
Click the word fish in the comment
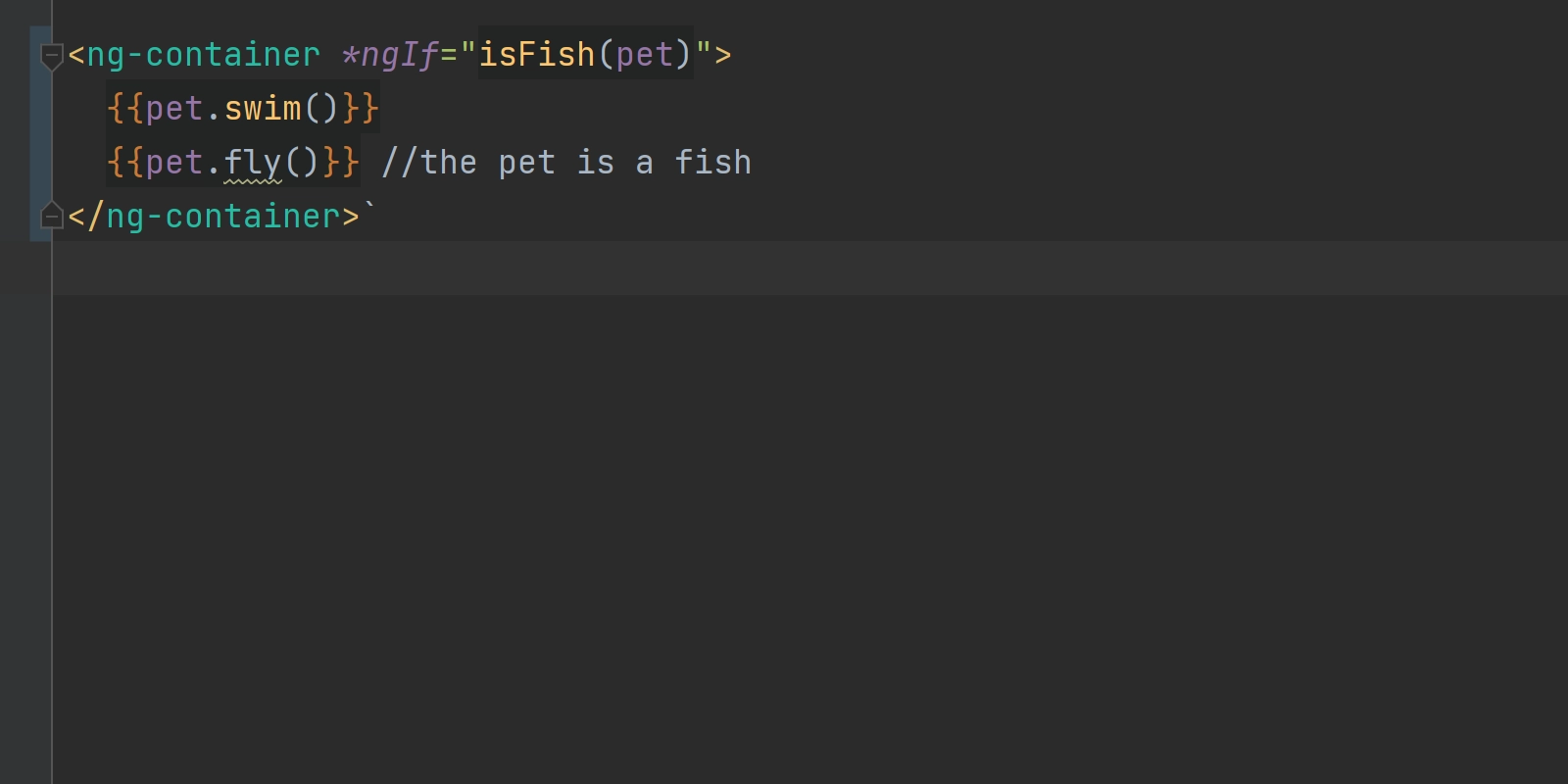tap(713, 163)
